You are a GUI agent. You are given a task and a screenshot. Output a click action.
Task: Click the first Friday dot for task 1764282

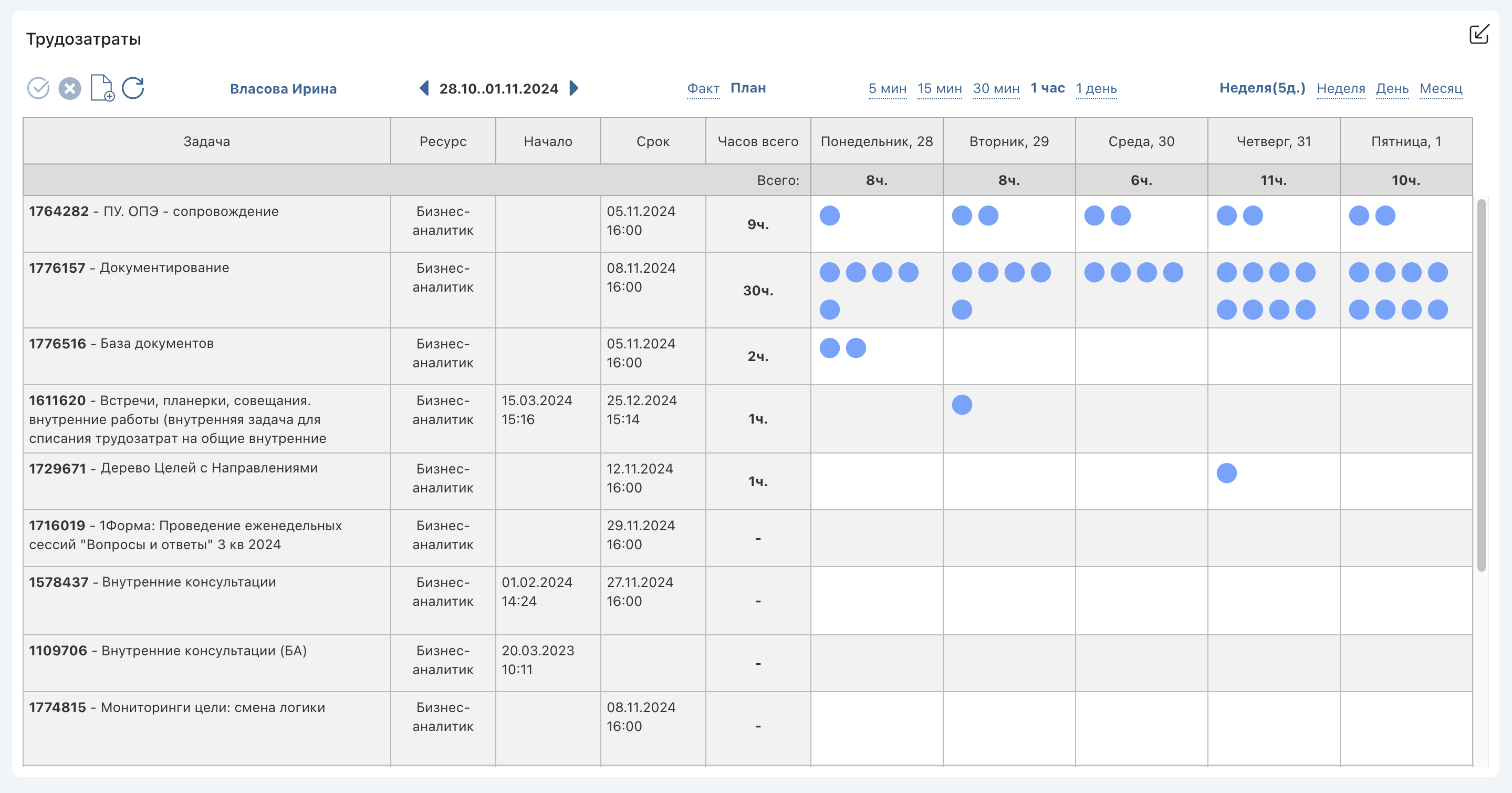click(1359, 215)
